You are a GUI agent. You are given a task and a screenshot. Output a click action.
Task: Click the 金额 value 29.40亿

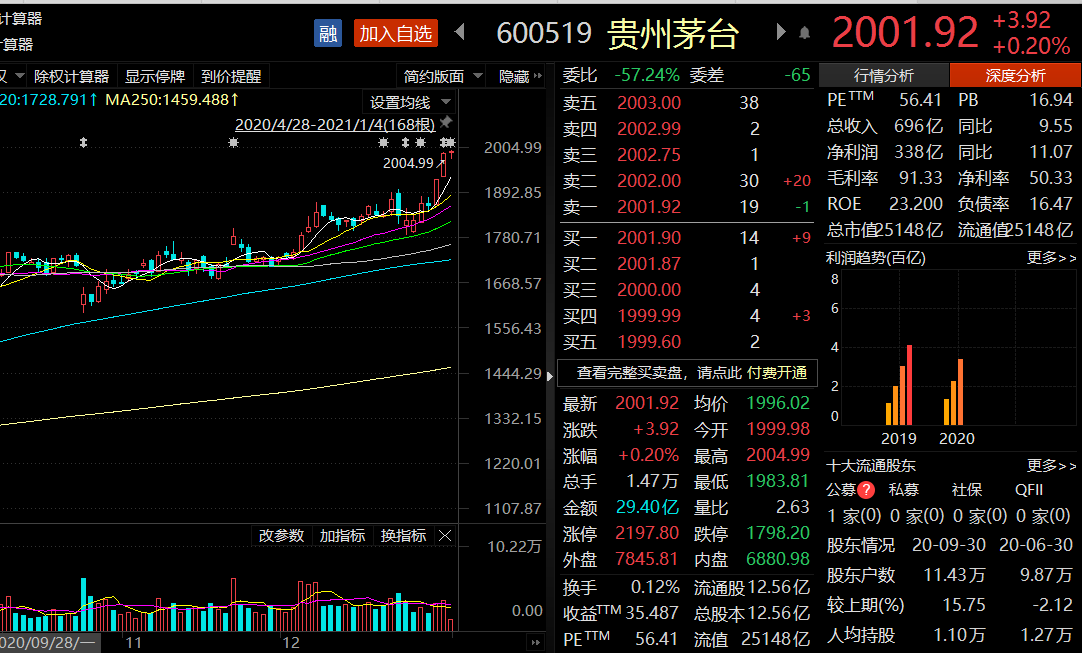click(x=647, y=507)
